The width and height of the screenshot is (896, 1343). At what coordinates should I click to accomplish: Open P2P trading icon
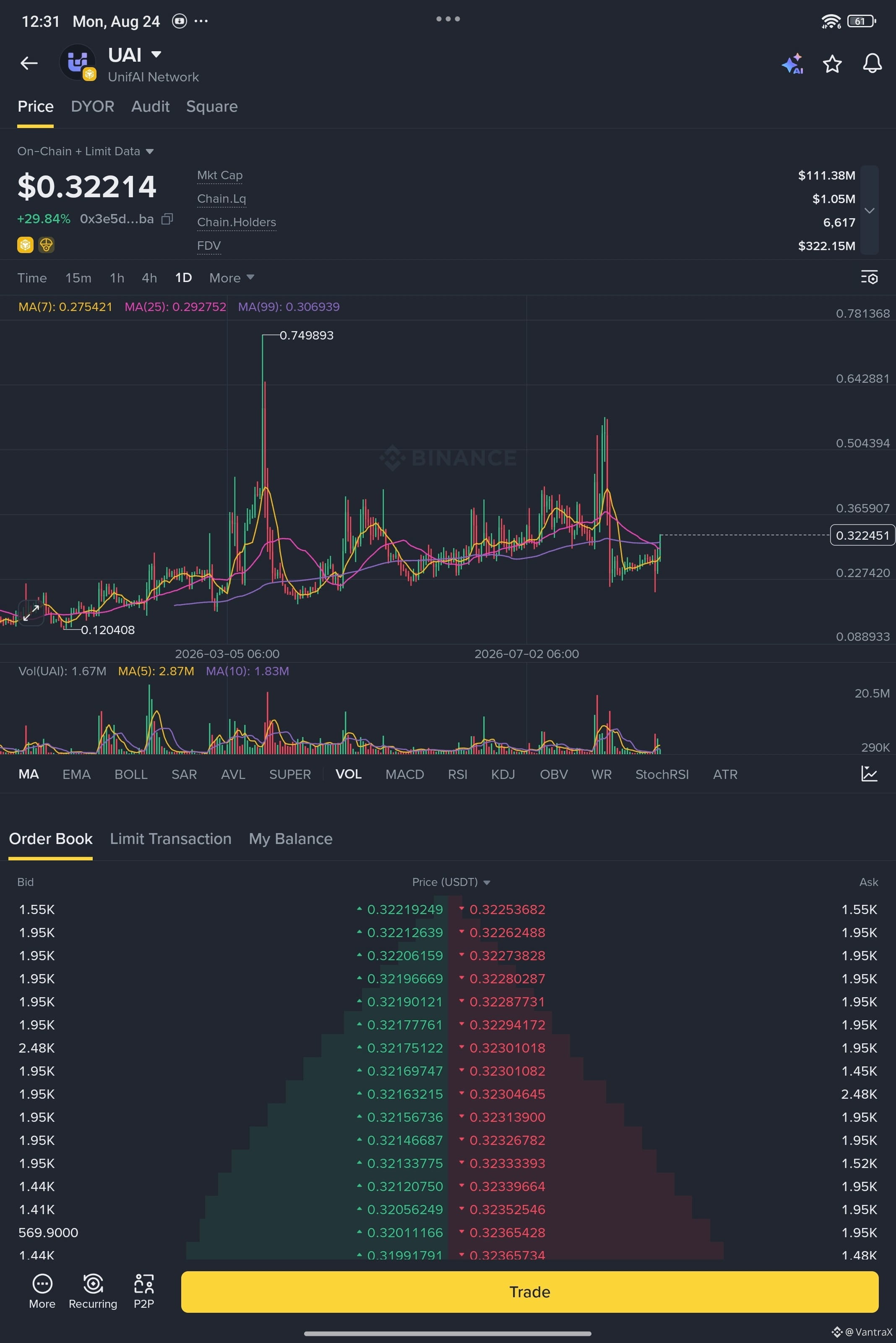(144, 1291)
